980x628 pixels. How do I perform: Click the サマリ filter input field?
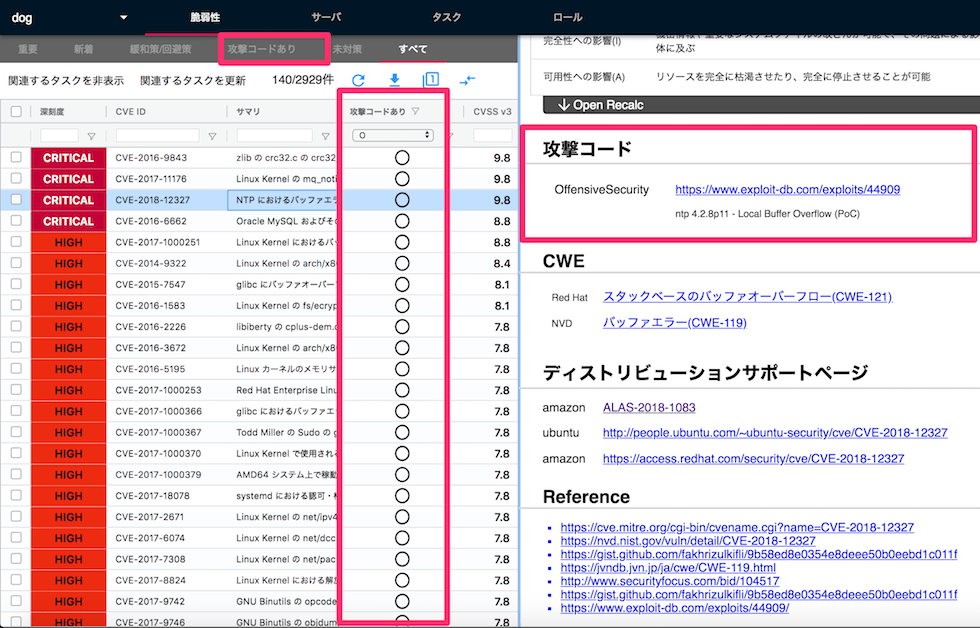[274, 136]
